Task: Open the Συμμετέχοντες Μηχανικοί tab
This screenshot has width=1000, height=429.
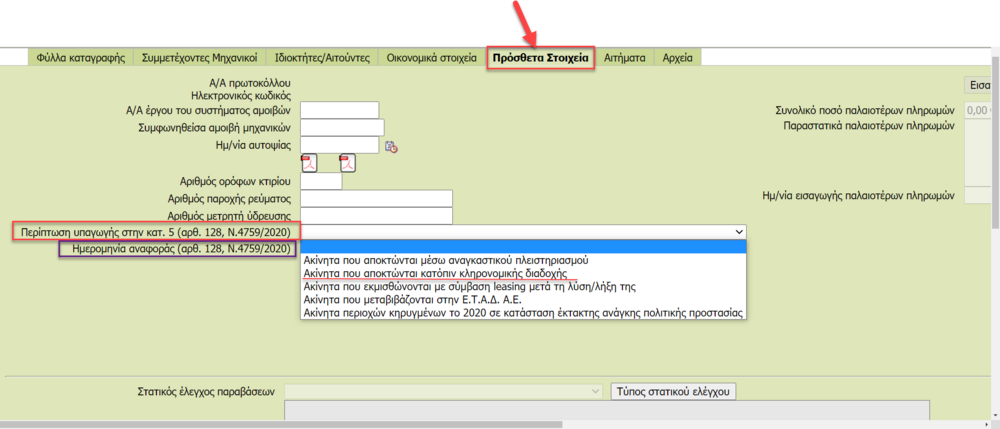Action: click(200, 58)
